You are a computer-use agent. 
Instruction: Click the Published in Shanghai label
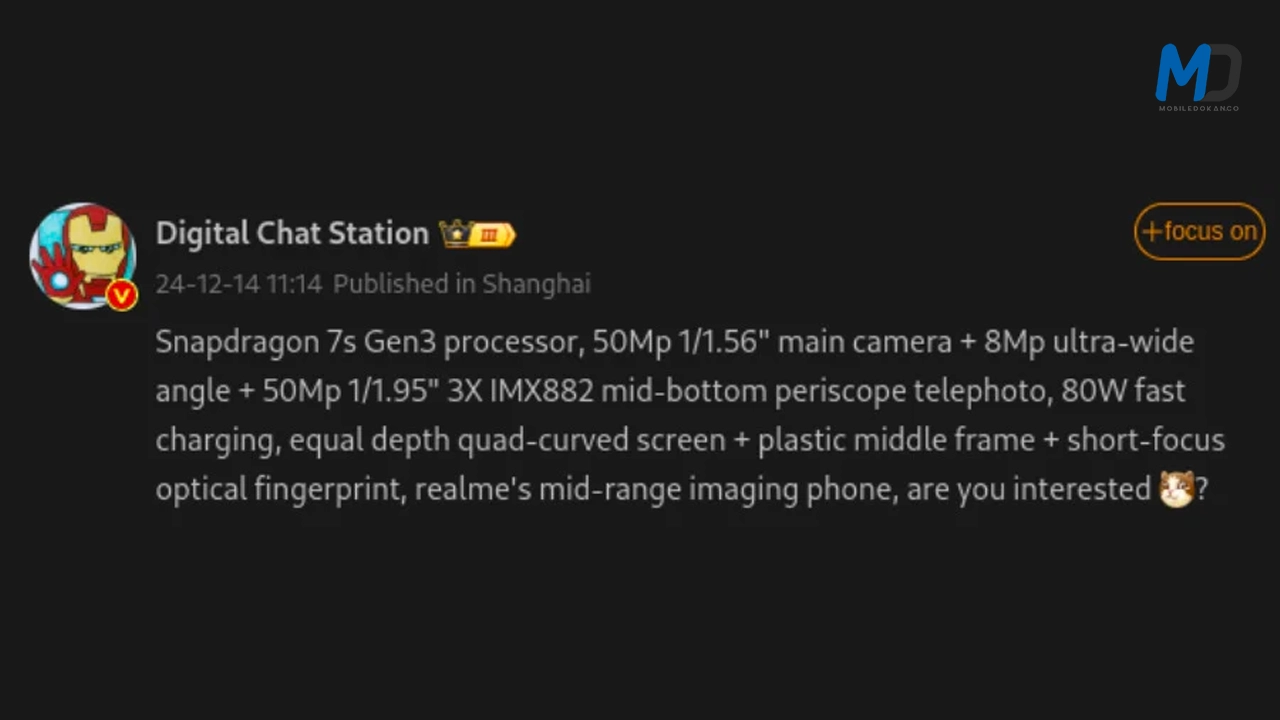461,284
